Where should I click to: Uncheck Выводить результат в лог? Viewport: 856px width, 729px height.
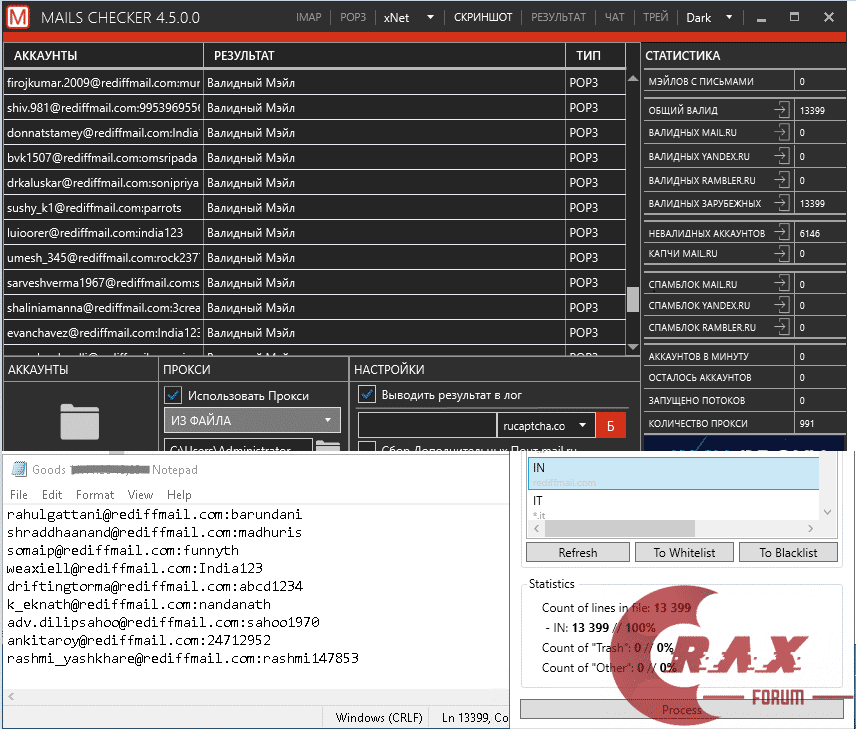click(367, 395)
